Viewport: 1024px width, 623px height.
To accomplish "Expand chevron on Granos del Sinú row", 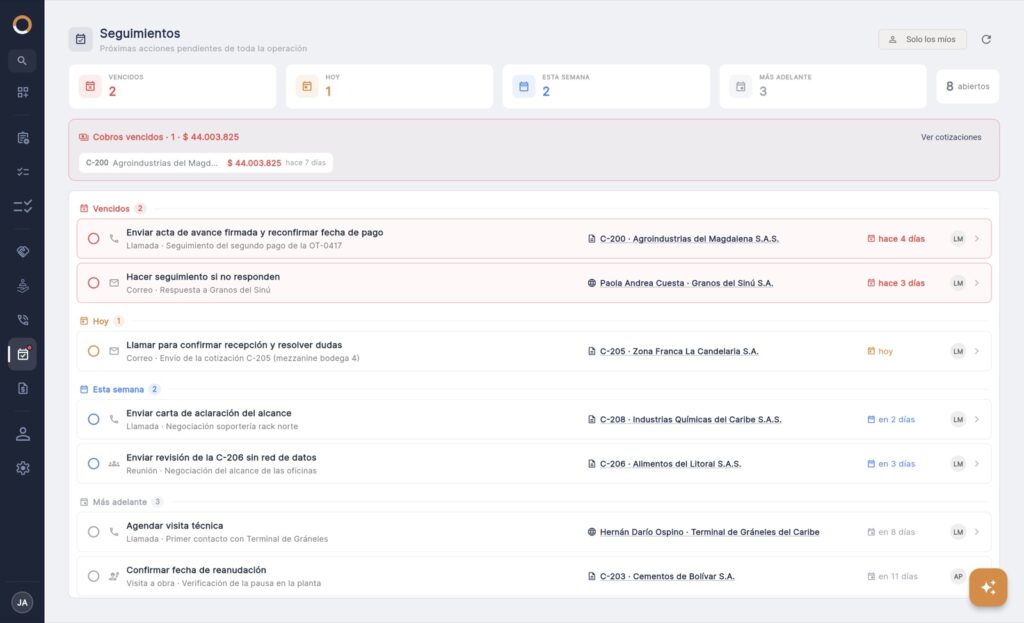I will pyautogui.click(x=977, y=283).
